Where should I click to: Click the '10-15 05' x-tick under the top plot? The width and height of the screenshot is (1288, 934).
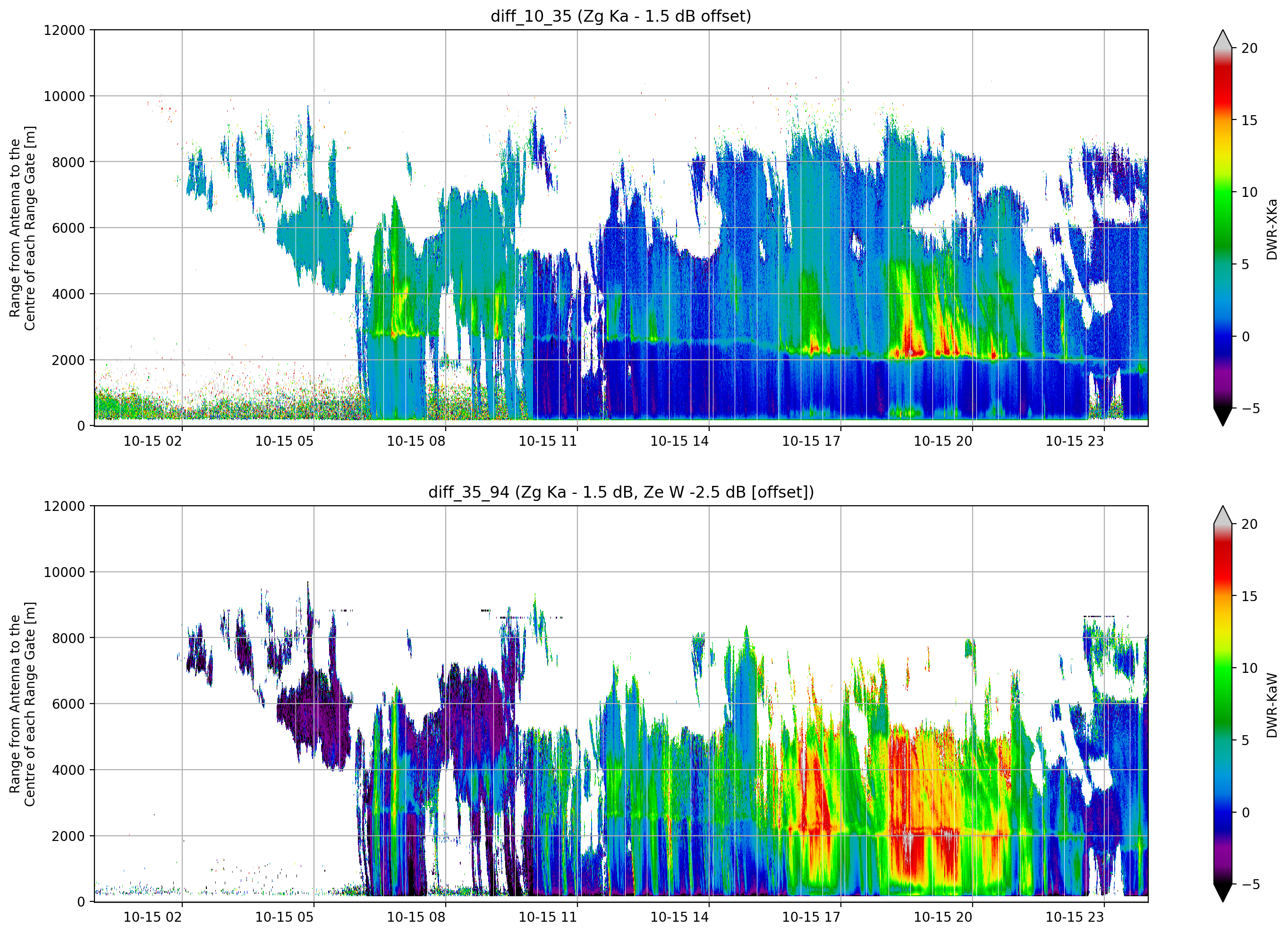tap(285, 442)
